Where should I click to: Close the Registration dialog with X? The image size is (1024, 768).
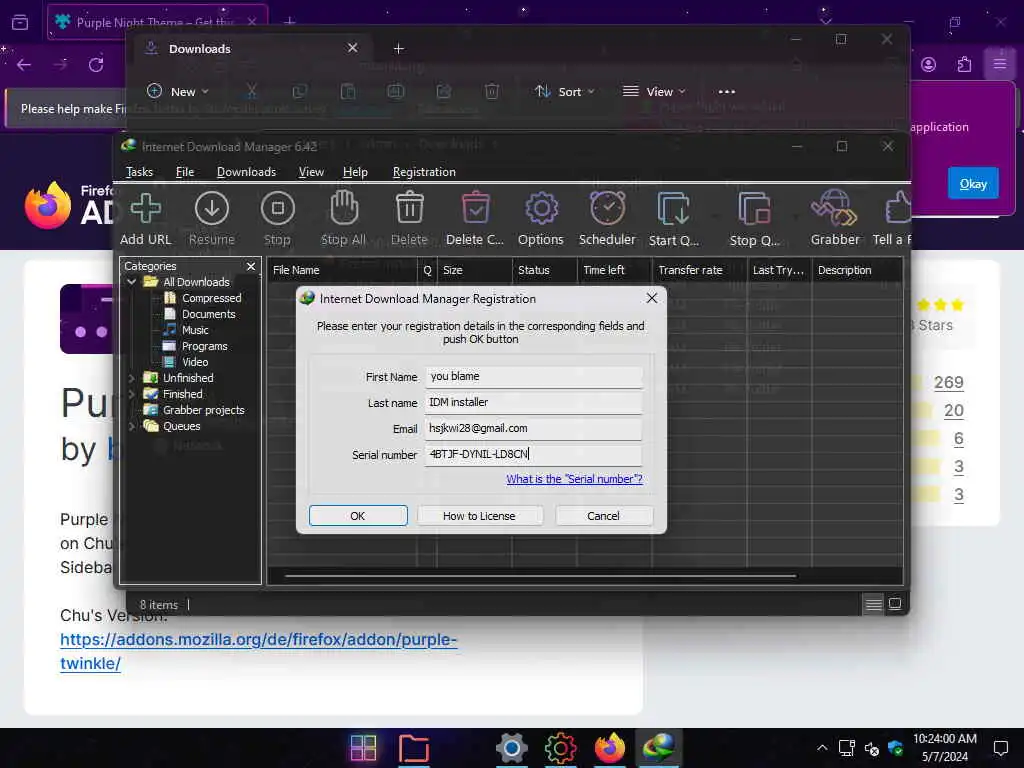[652, 298]
